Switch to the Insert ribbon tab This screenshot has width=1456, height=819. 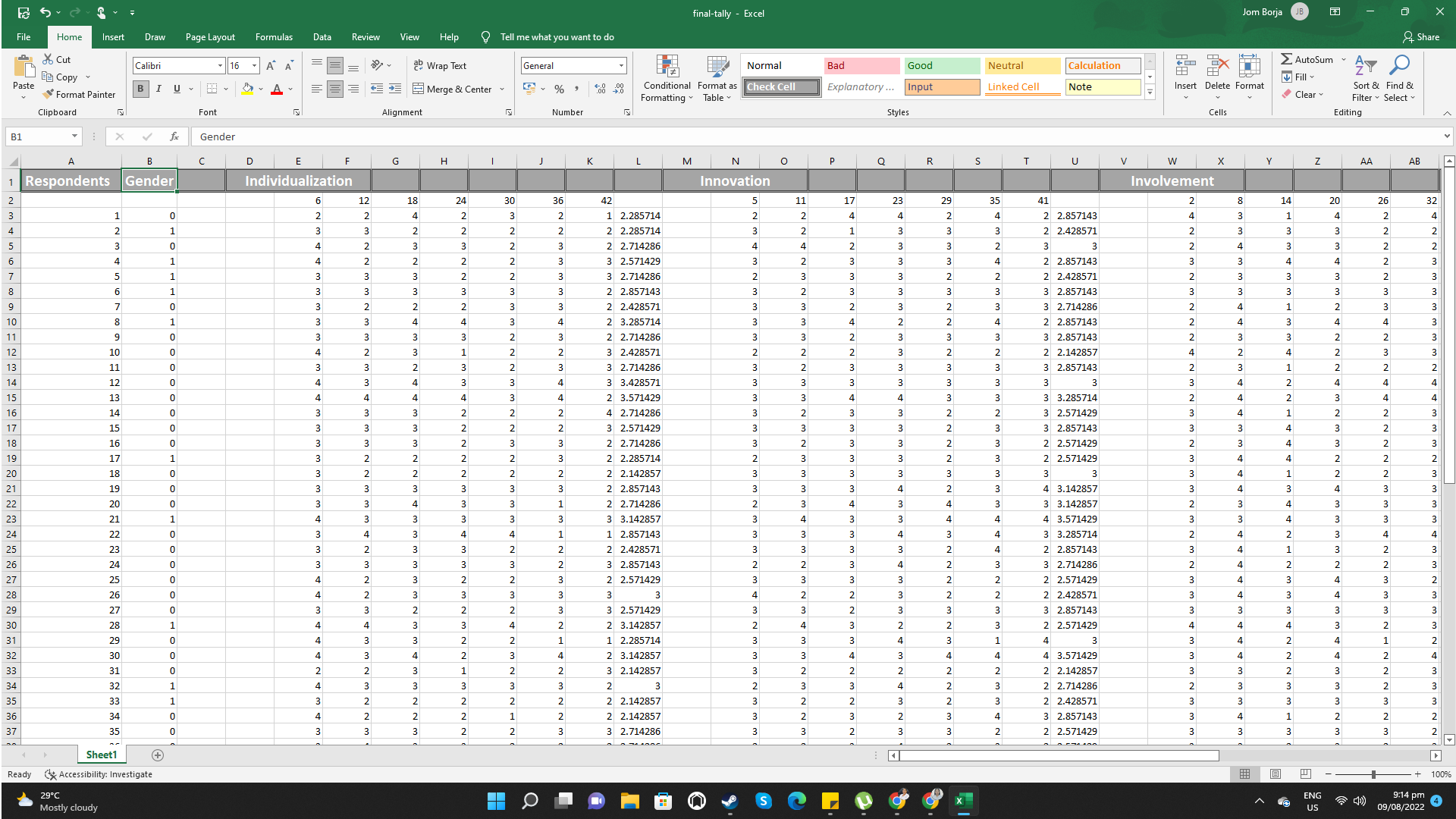click(x=113, y=37)
